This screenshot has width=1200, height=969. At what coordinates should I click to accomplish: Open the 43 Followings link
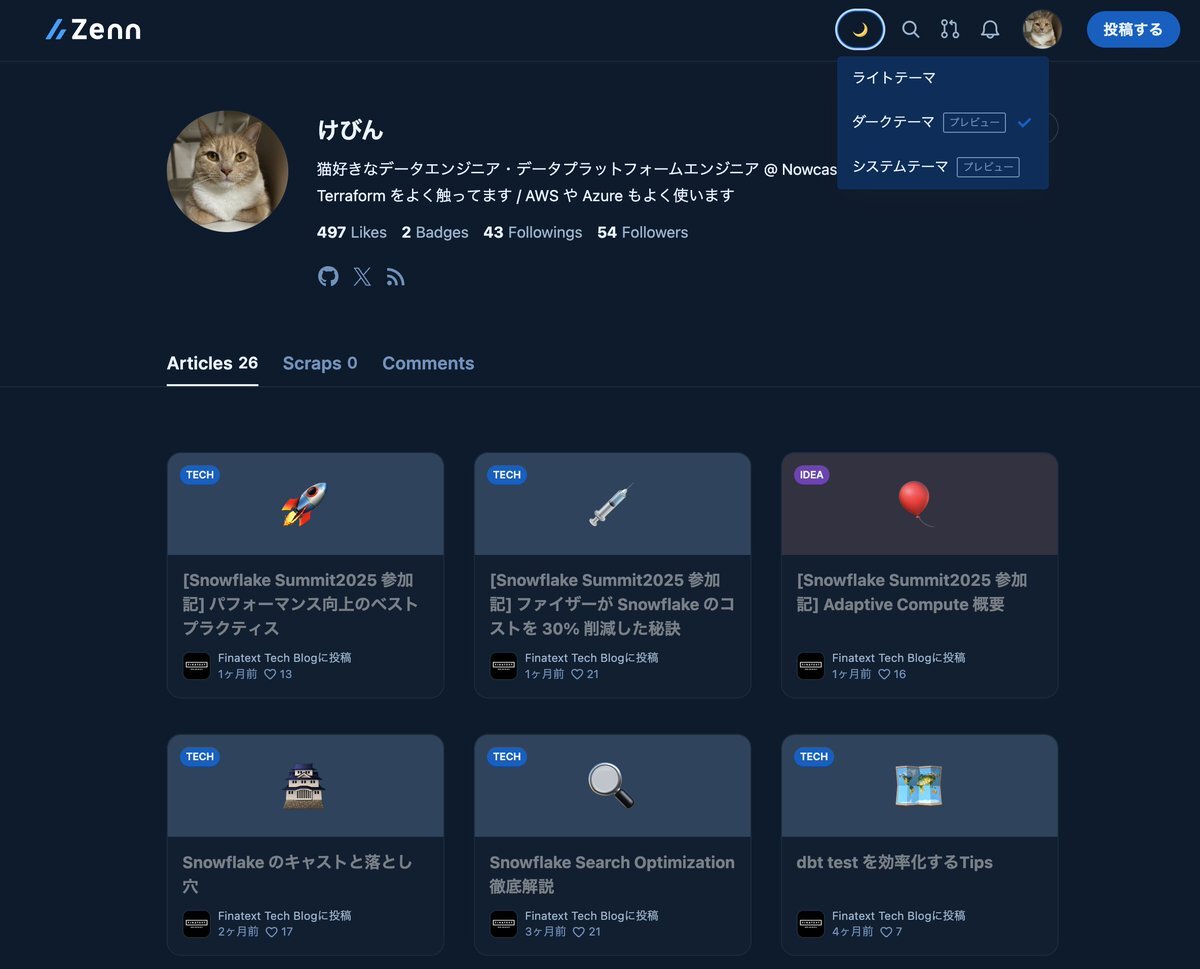[x=533, y=232]
